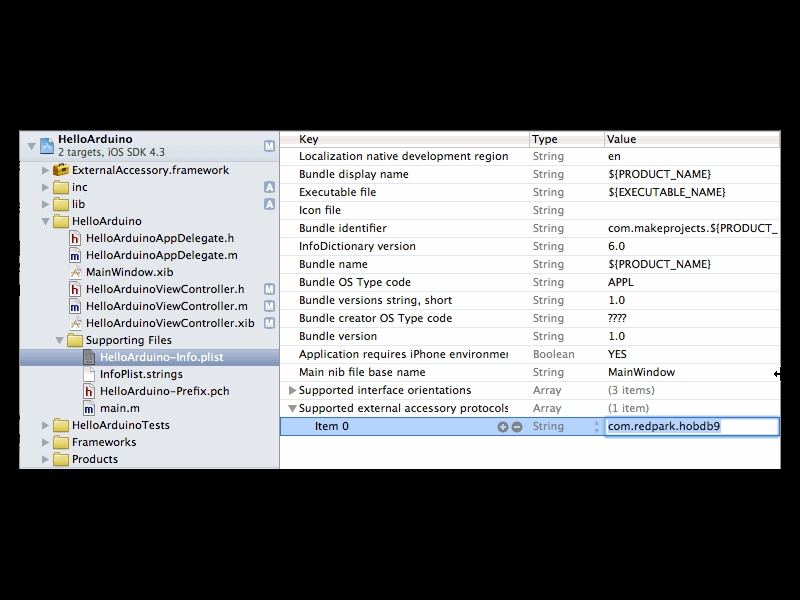The image size is (800, 600).
Task: Collapse the HelloArduino group disclosure triangle
Action: click(x=45, y=221)
